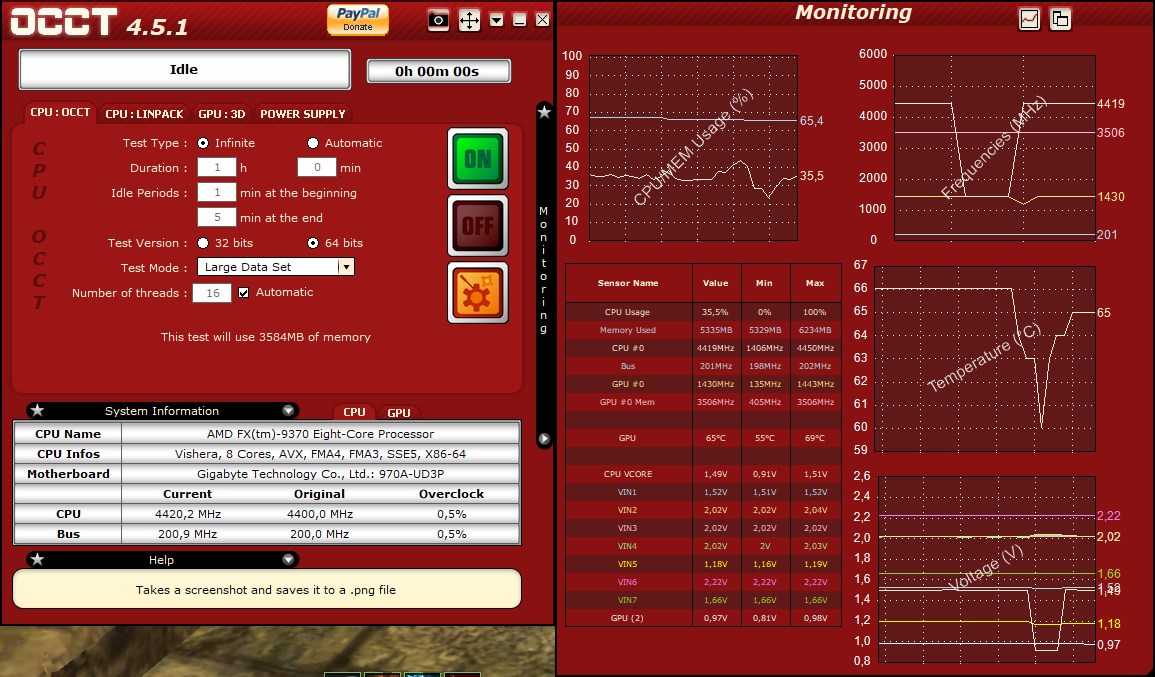
Task: Switch to GPU : 3D tab
Action: point(222,113)
